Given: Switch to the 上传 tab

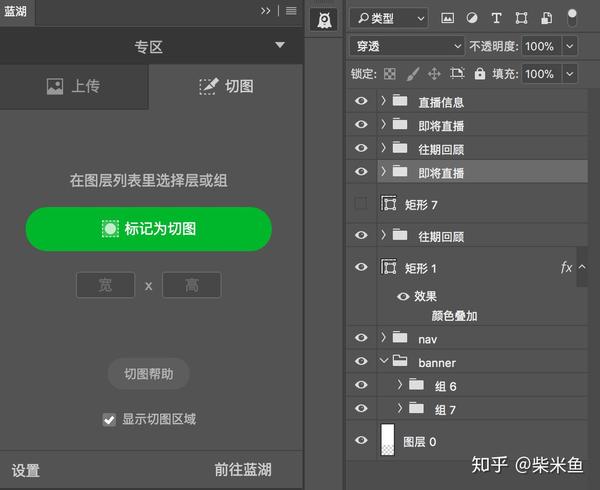Looking at the screenshot, I should pos(74,86).
